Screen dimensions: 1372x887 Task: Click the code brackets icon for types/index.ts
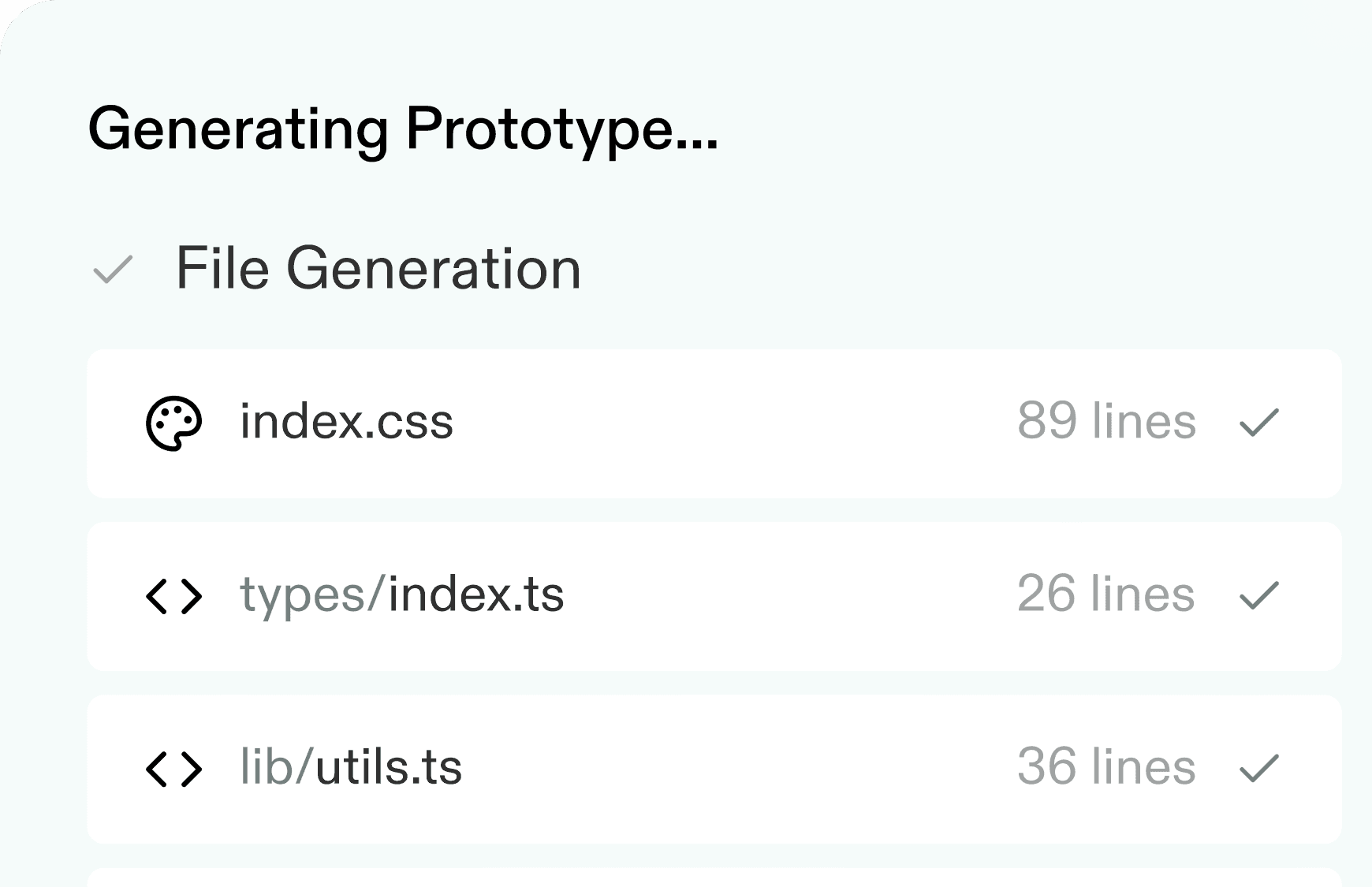(x=173, y=596)
